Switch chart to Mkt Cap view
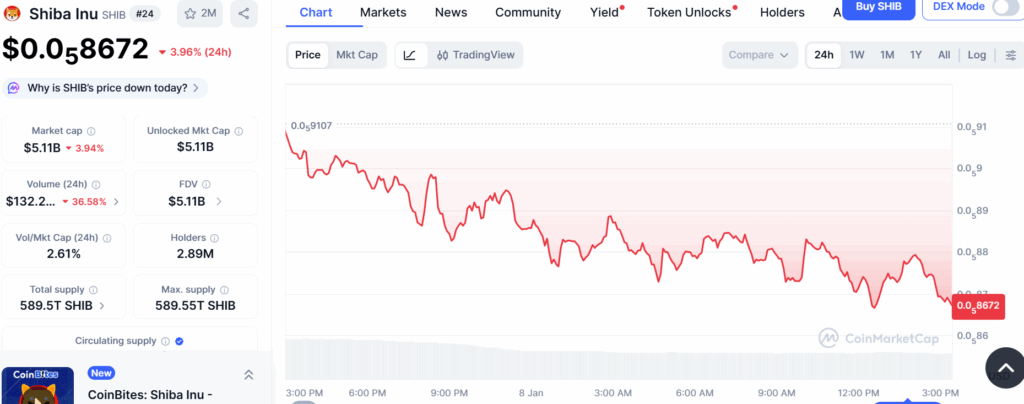The height and width of the screenshot is (404, 1024). click(x=357, y=55)
